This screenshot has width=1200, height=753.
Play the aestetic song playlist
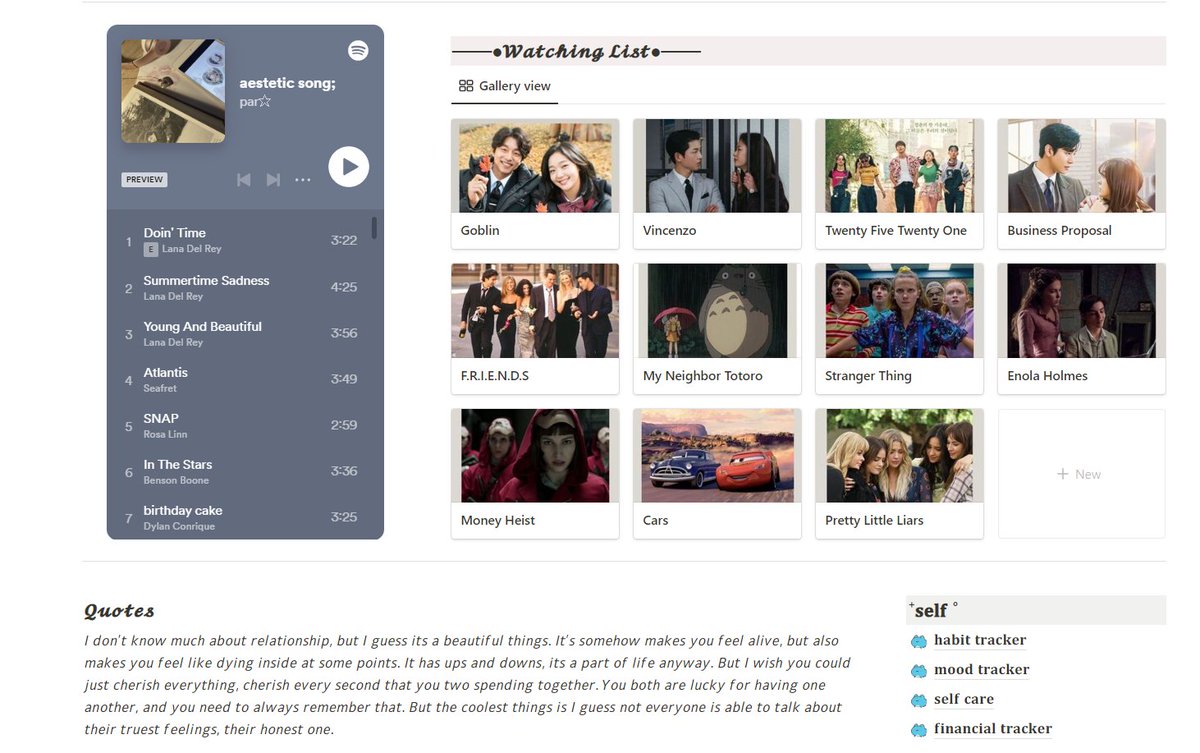pos(348,166)
